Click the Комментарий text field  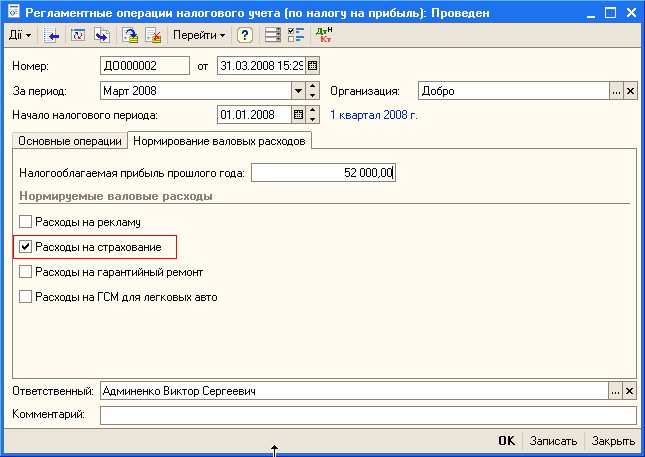tap(368, 414)
